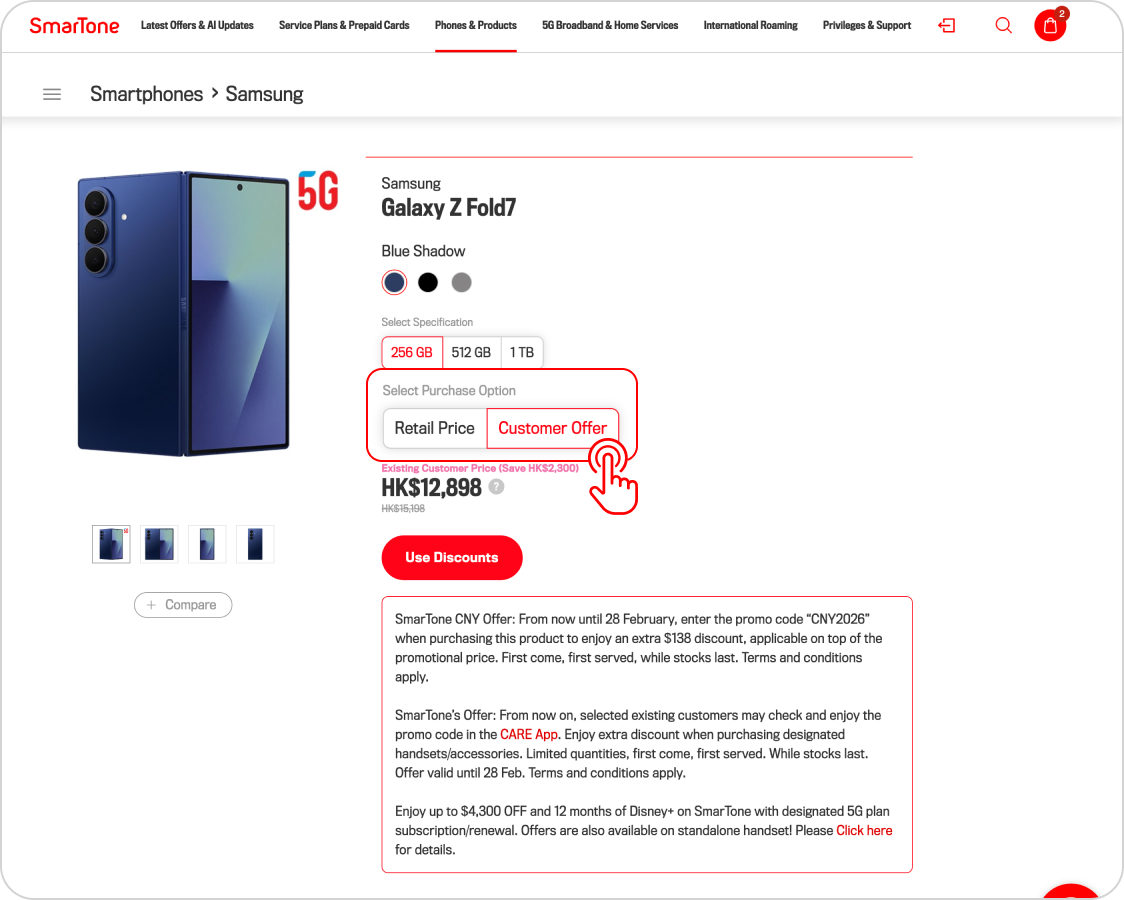1124x900 pixels.
Task: Open the CARE App link
Action: (x=529, y=735)
